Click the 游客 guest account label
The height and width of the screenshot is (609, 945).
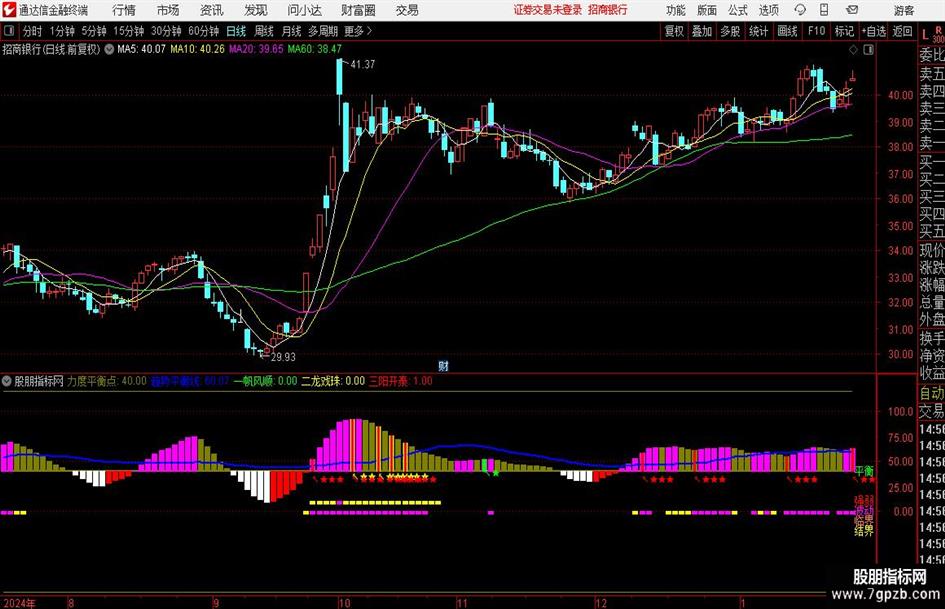point(903,10)
